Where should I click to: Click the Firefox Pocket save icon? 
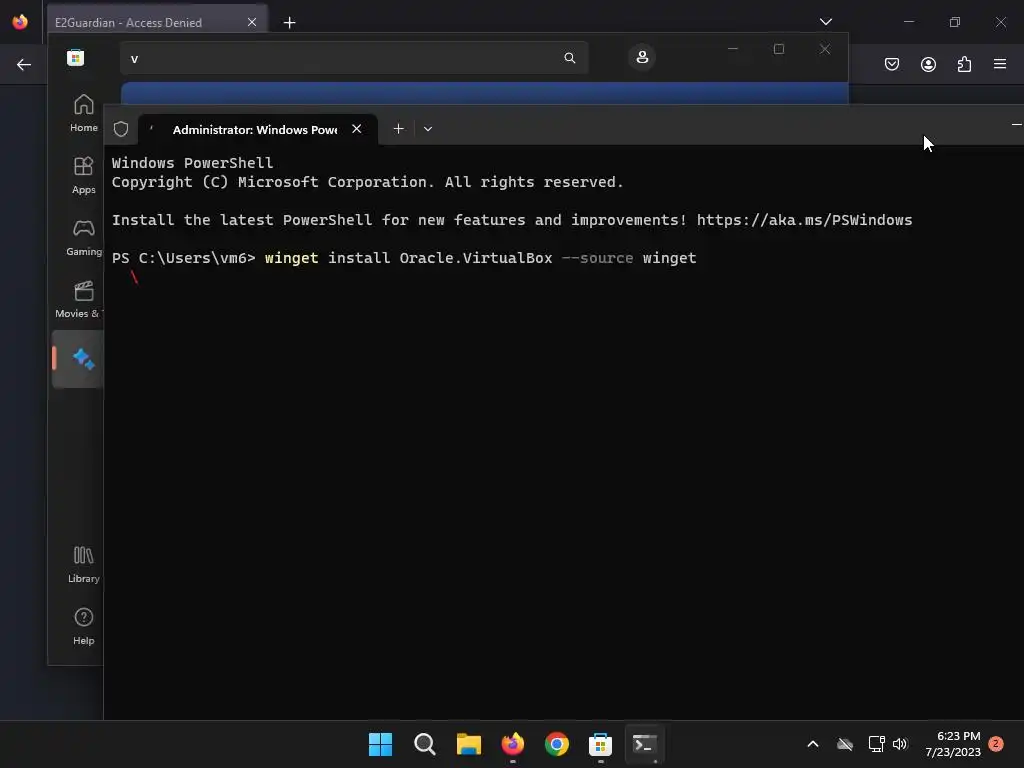pos(891,64)
